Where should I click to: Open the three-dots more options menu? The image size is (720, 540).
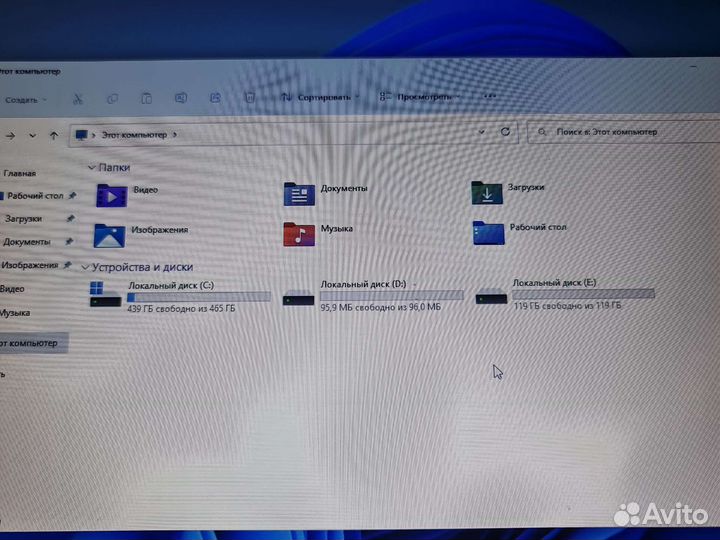point(490,96)
